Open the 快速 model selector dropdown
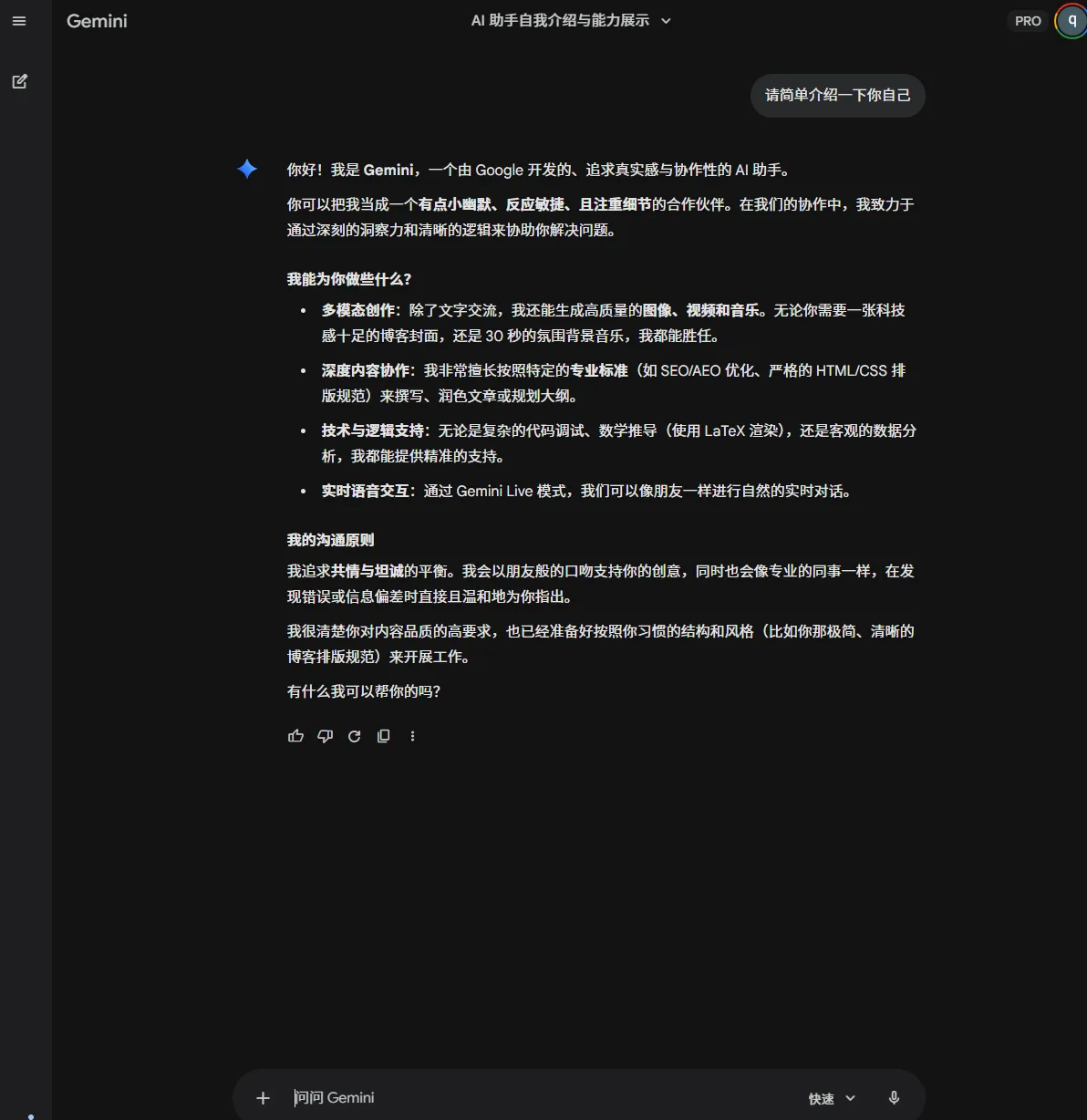 (830, 1098)
